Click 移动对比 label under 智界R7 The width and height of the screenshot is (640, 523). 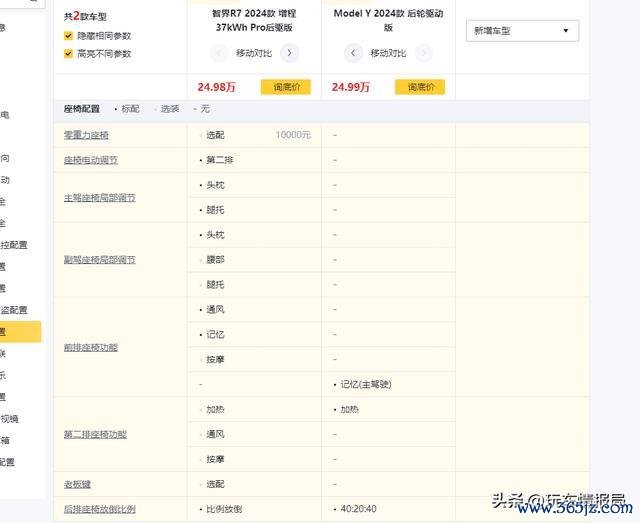pyautogui.click(x=254, y=53)
